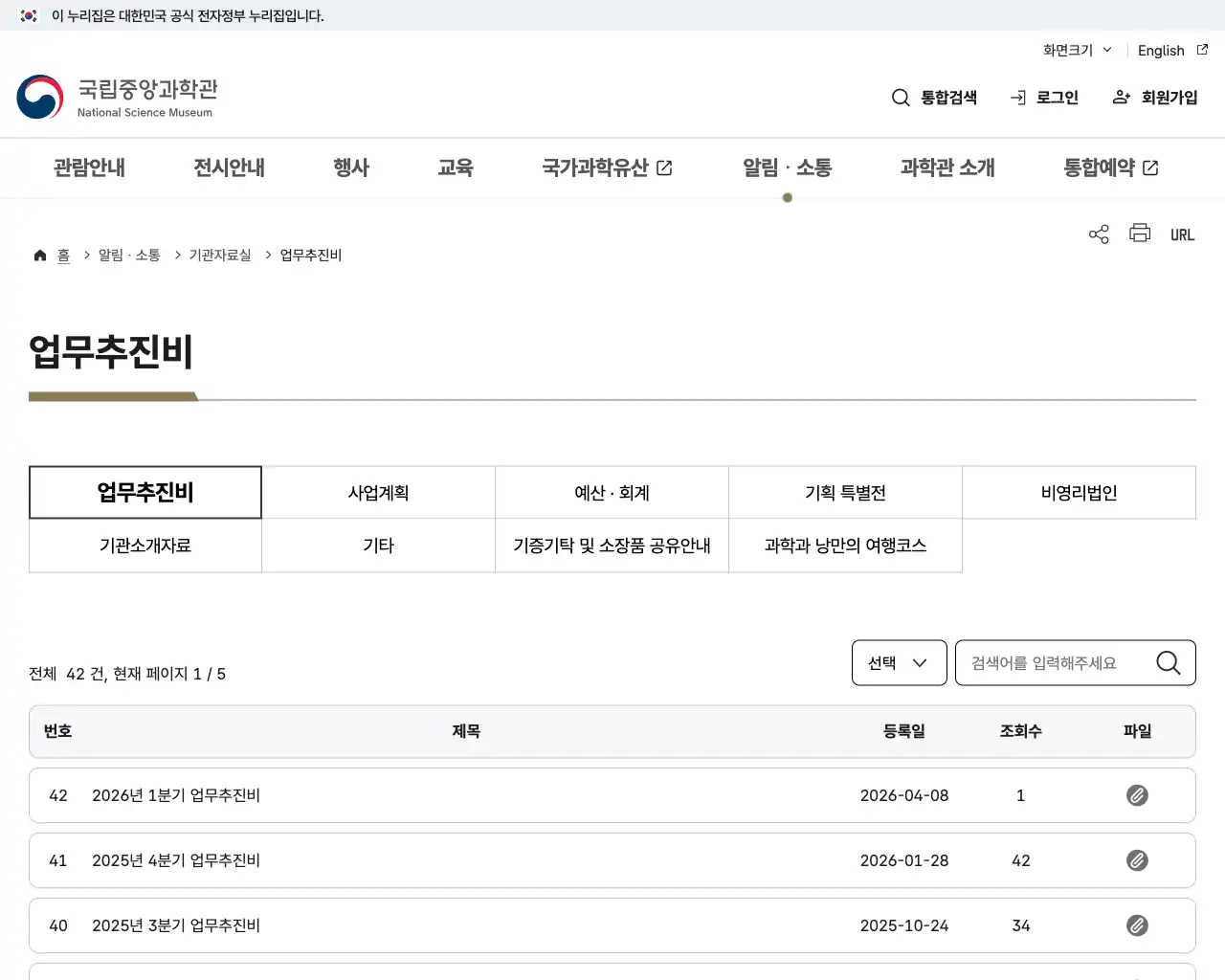Click the 로그인 icon in the header
Screen dimensions: 1225x980
[1016, 97]
